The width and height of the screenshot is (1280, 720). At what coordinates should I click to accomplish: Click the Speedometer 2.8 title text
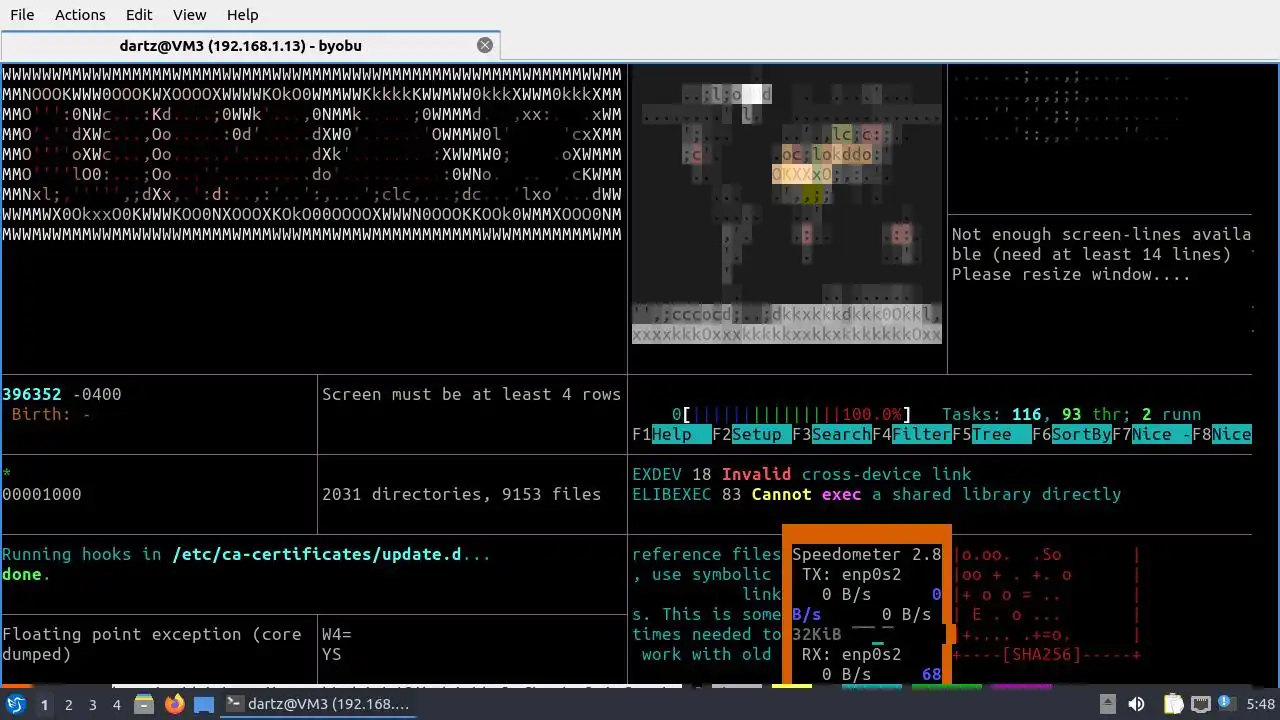click(867, 554)
